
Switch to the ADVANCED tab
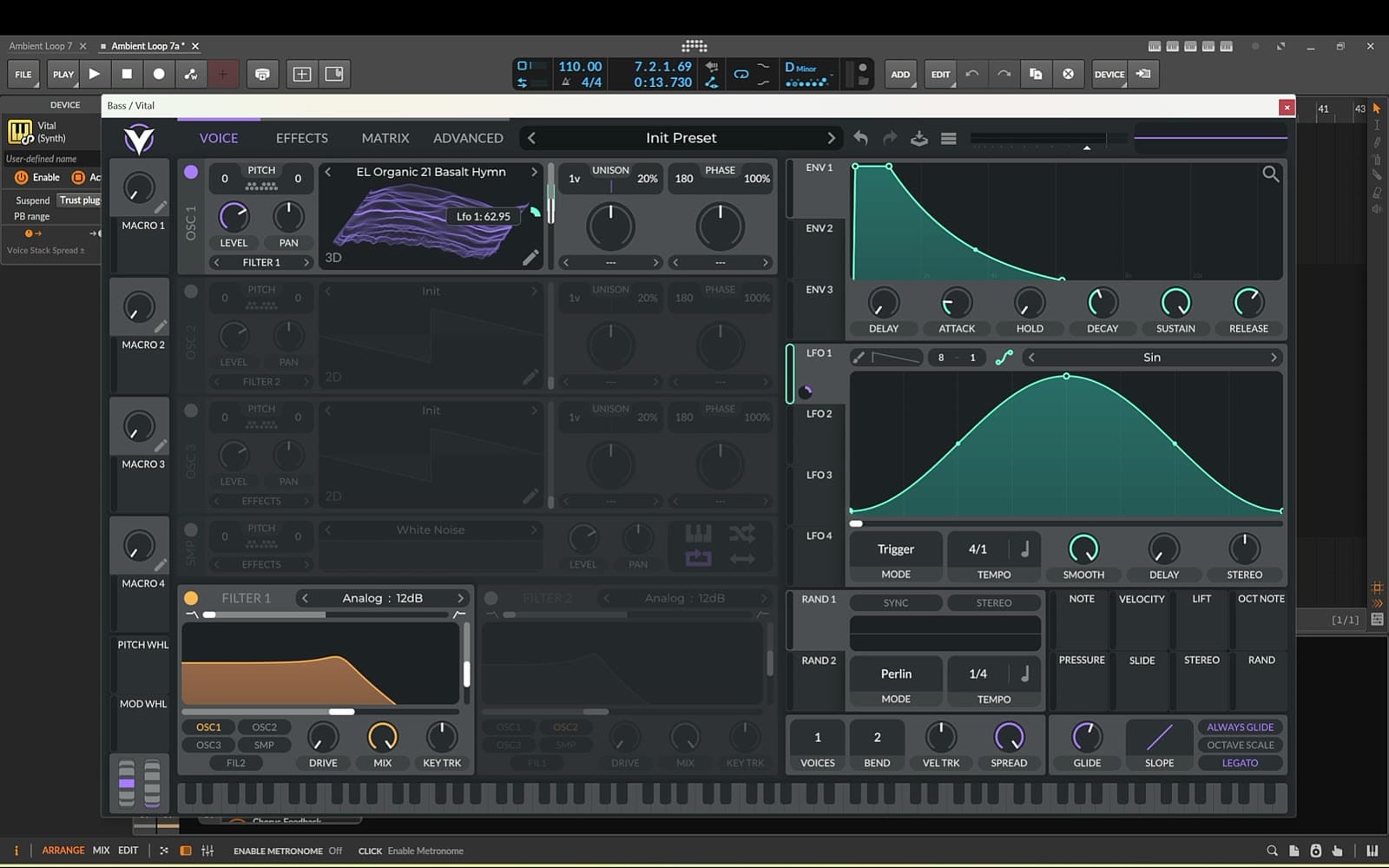point(468,138)
